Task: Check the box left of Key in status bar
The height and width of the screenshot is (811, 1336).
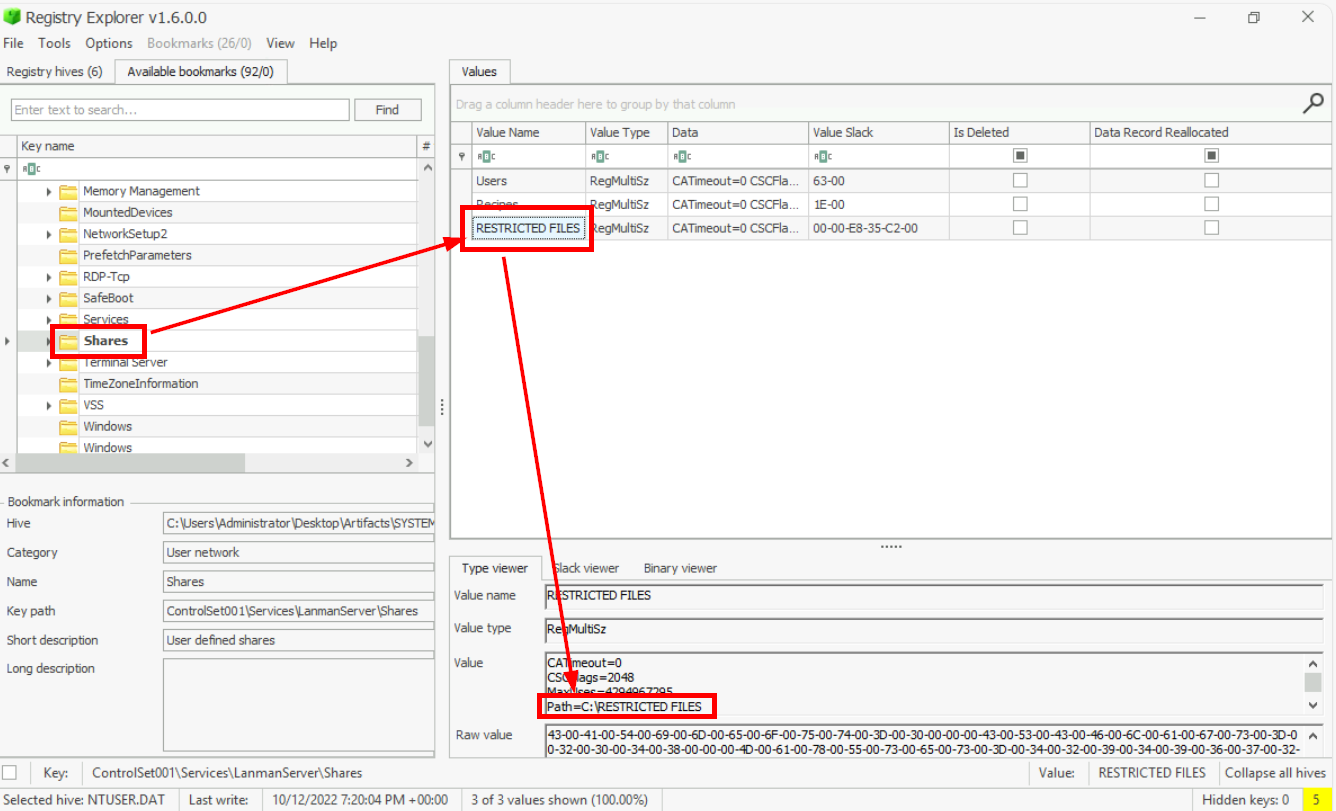Action: tap(9, 772)
